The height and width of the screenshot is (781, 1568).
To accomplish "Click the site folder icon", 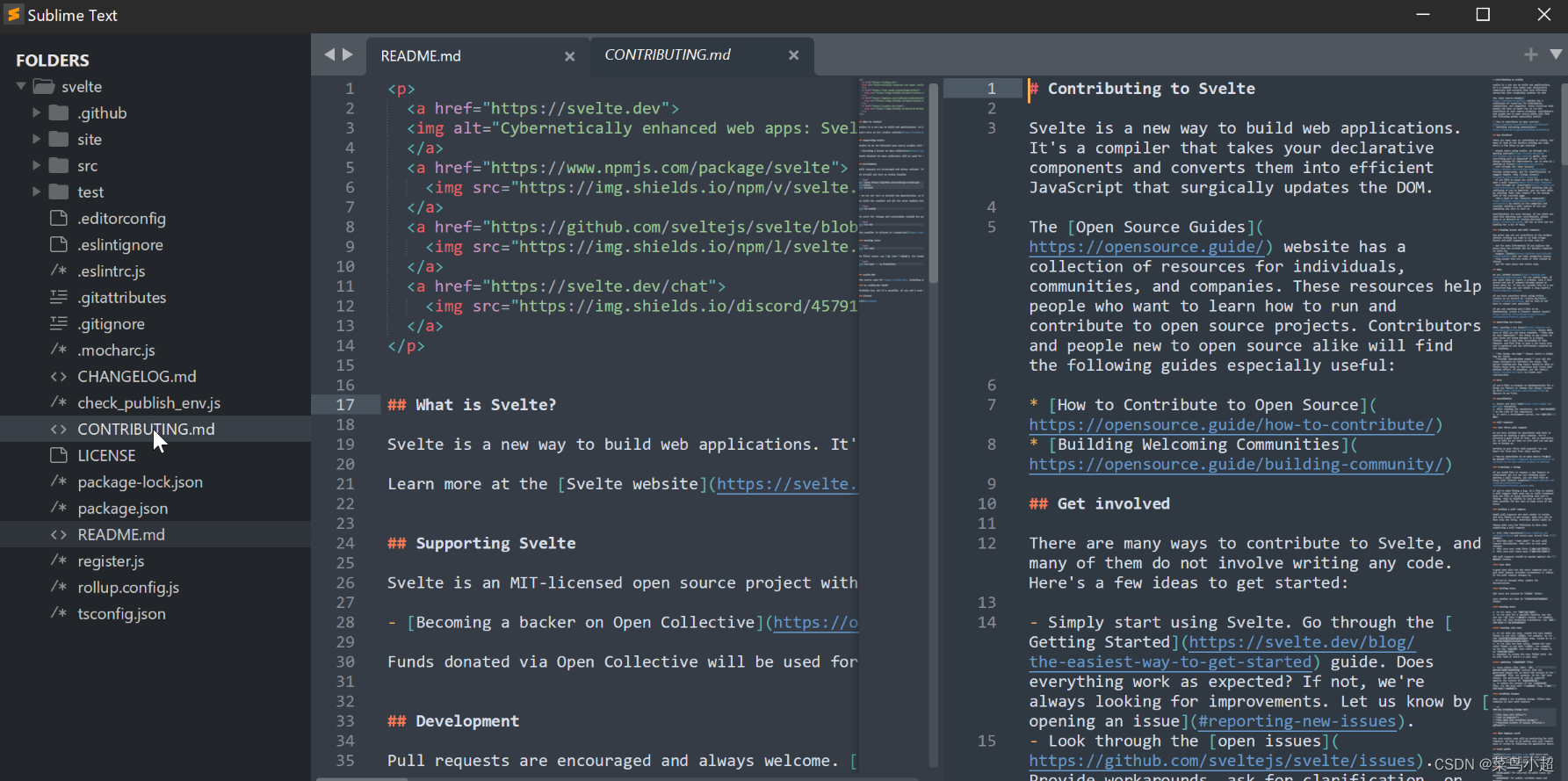I will tap(59, 139).
